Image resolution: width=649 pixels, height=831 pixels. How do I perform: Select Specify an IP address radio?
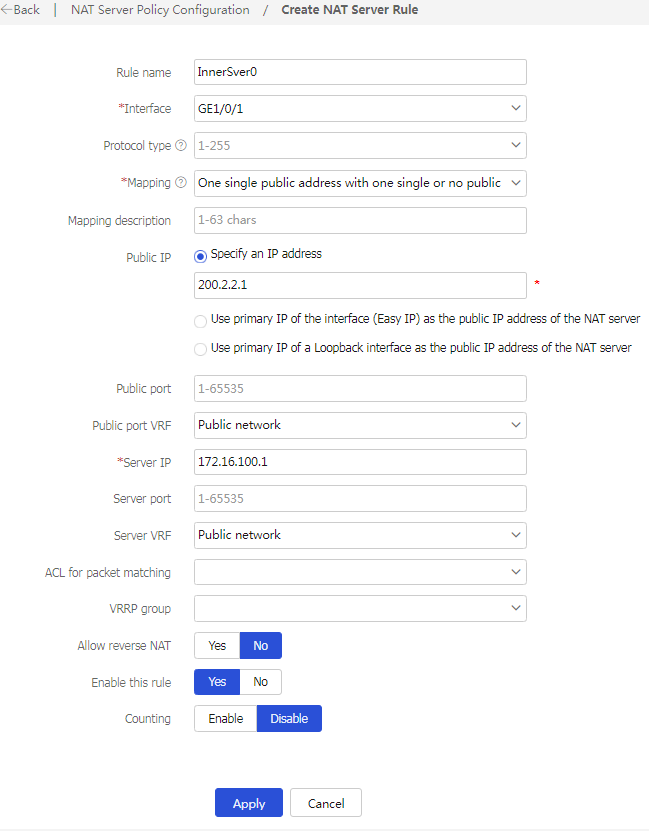201,255
